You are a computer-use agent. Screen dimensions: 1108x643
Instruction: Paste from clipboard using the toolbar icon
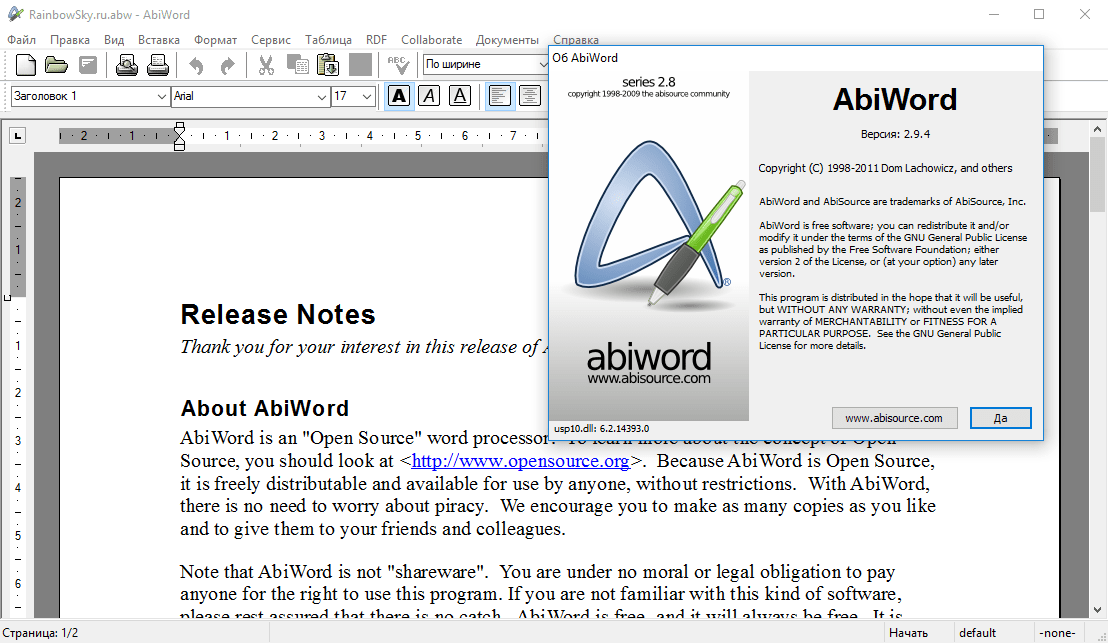point(328,65)
